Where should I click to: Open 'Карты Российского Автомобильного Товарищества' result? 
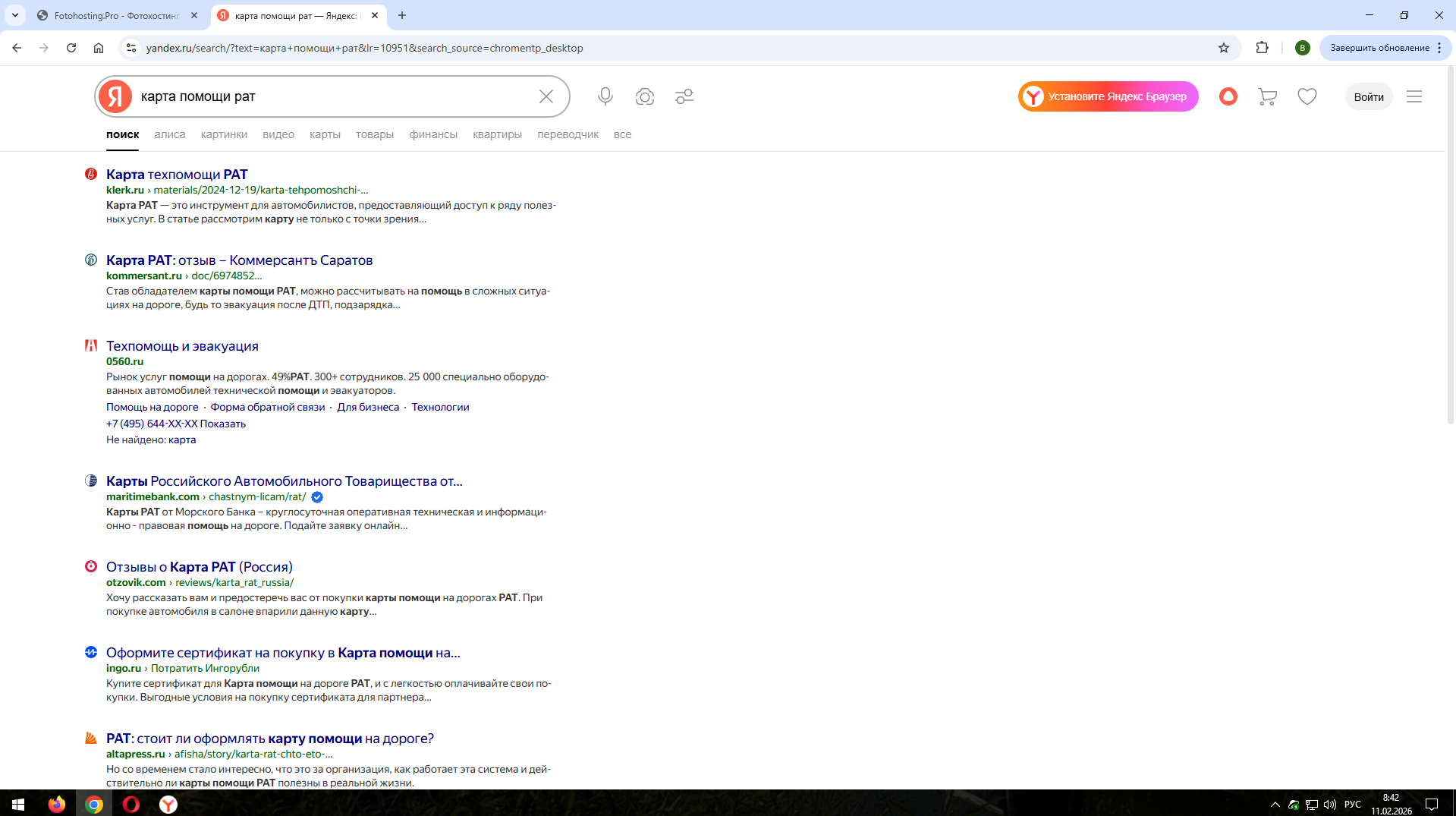(285, 481)
